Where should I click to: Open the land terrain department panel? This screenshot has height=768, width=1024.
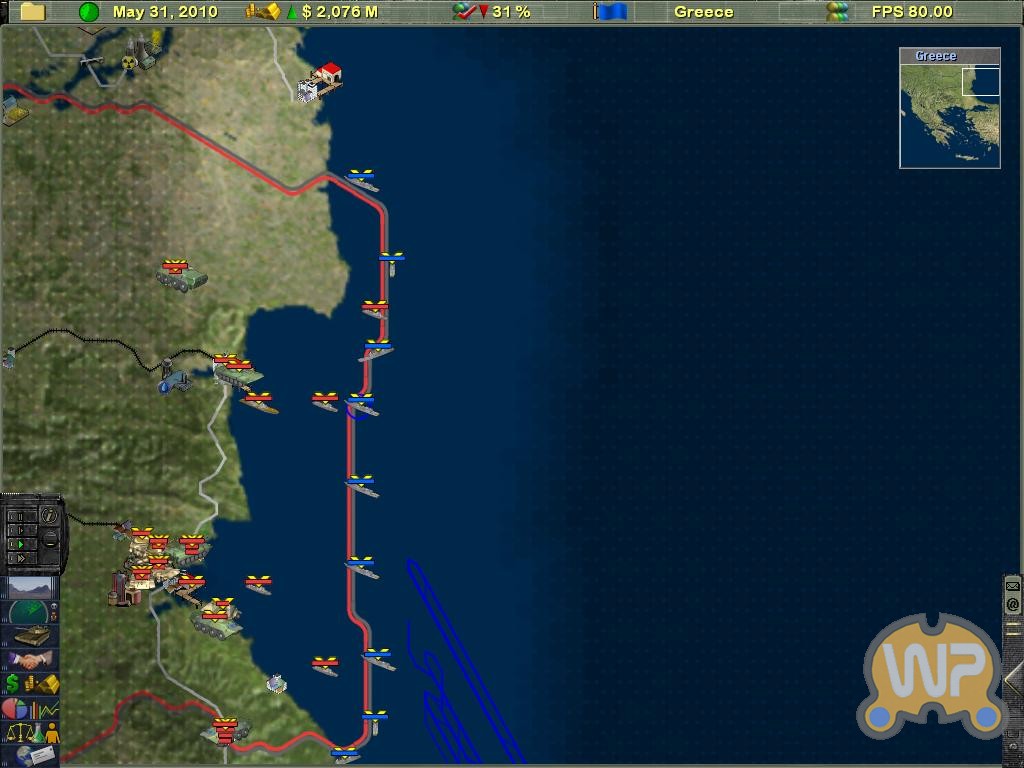click(x=31, y=586)
